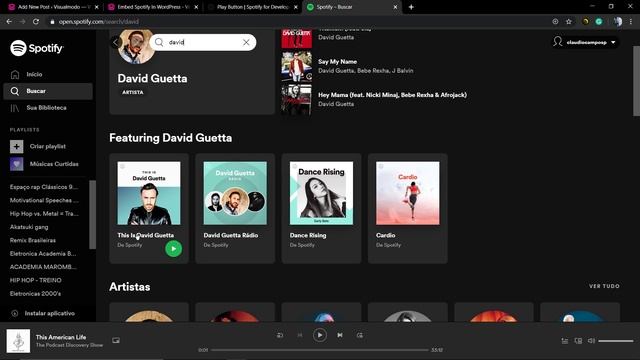This screenshot has width=640, height=360.
Task: Open Sua Biblioteca in the sidebar
Action: click(46, 108)
